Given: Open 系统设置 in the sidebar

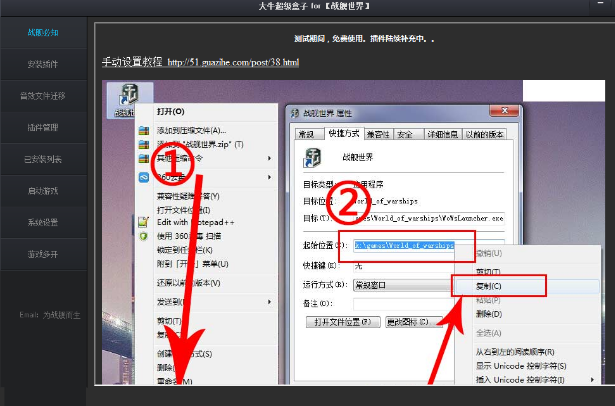Looking at the screenshot, I should click(43, 222).
